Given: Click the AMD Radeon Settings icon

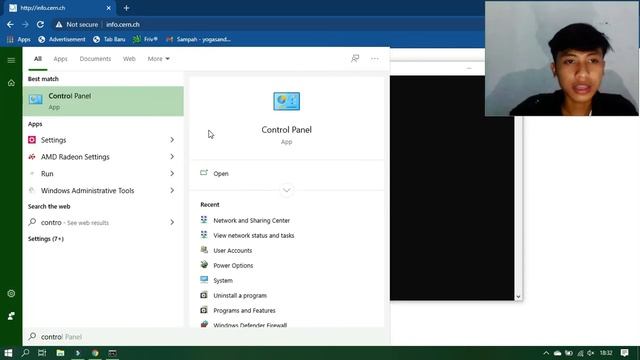Looking at the screenshot, I should point(32,157).
